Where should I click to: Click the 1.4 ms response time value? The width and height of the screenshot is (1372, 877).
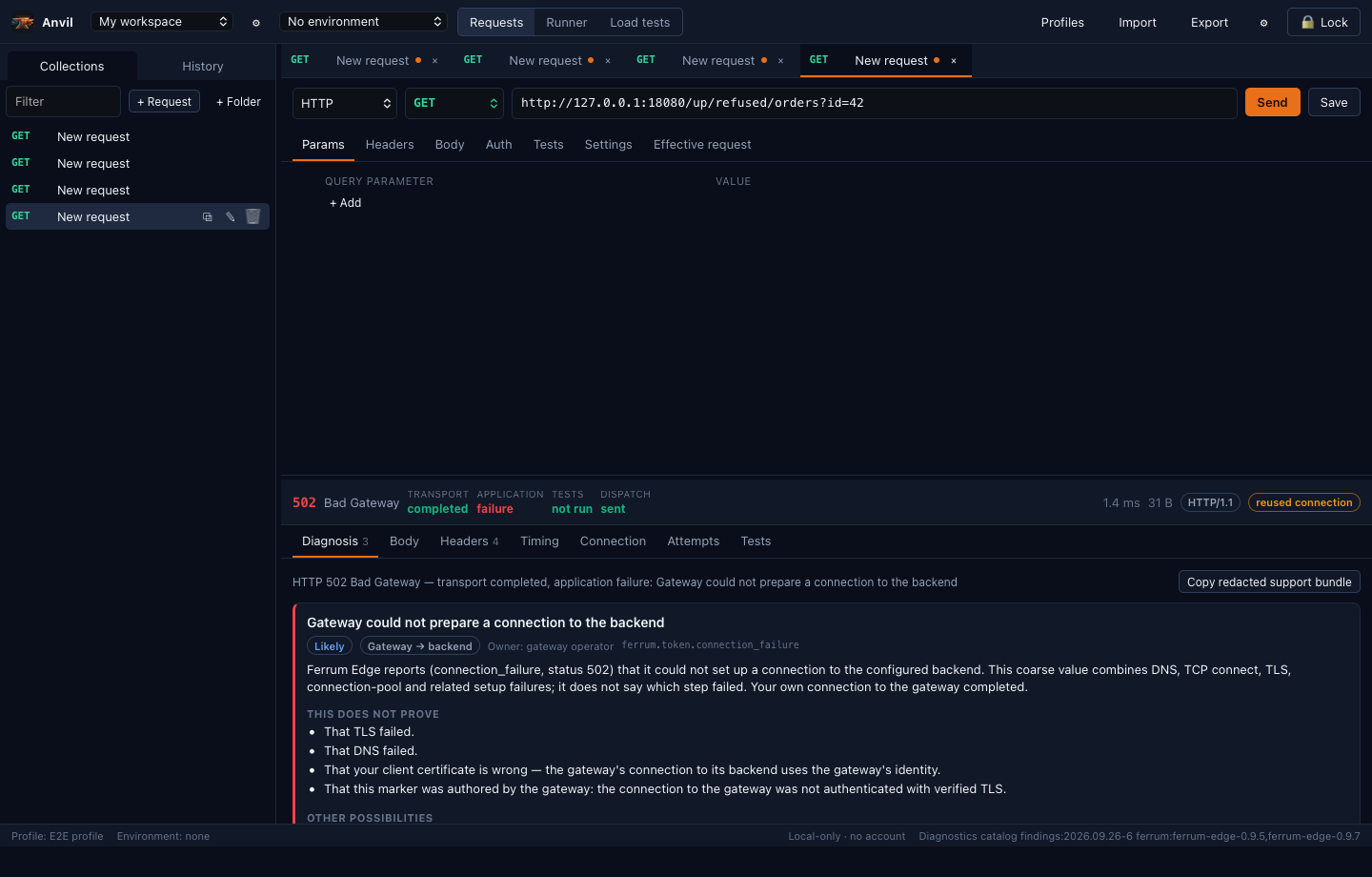click(x=1121, y=502)
